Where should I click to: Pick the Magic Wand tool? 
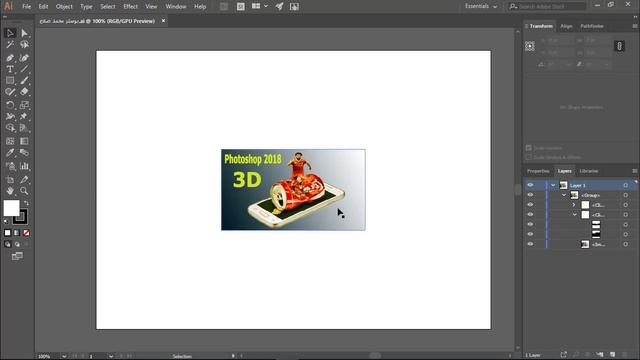(10, 44)
